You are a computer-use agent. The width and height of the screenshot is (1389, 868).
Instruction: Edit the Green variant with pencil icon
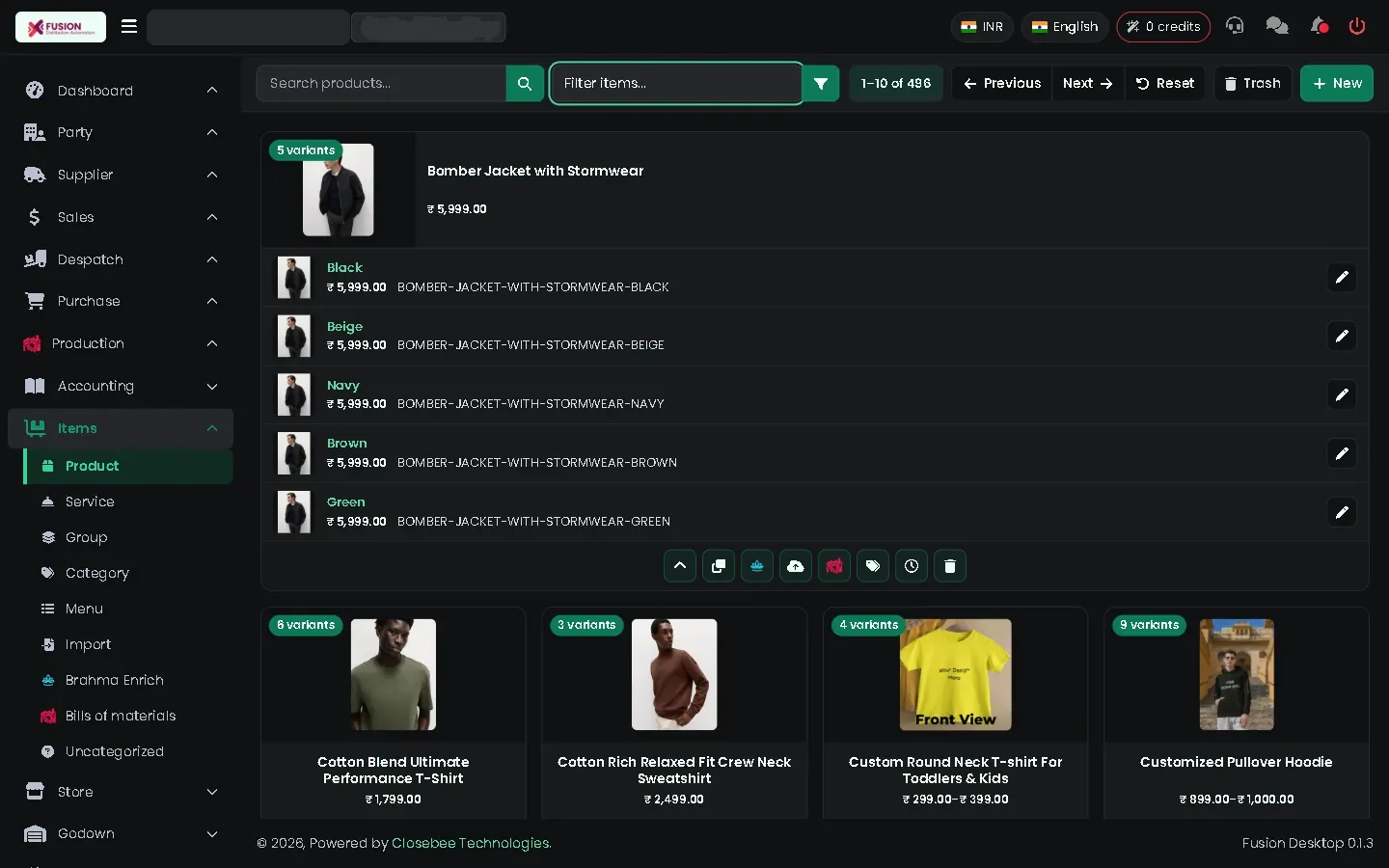click(1342, 512)
